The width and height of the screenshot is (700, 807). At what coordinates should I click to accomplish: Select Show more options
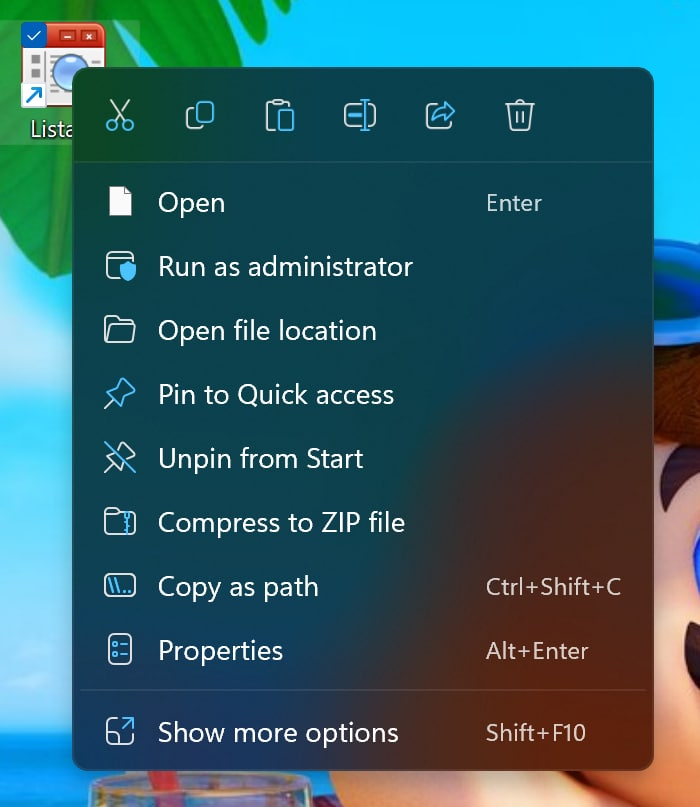pos(363,732)
